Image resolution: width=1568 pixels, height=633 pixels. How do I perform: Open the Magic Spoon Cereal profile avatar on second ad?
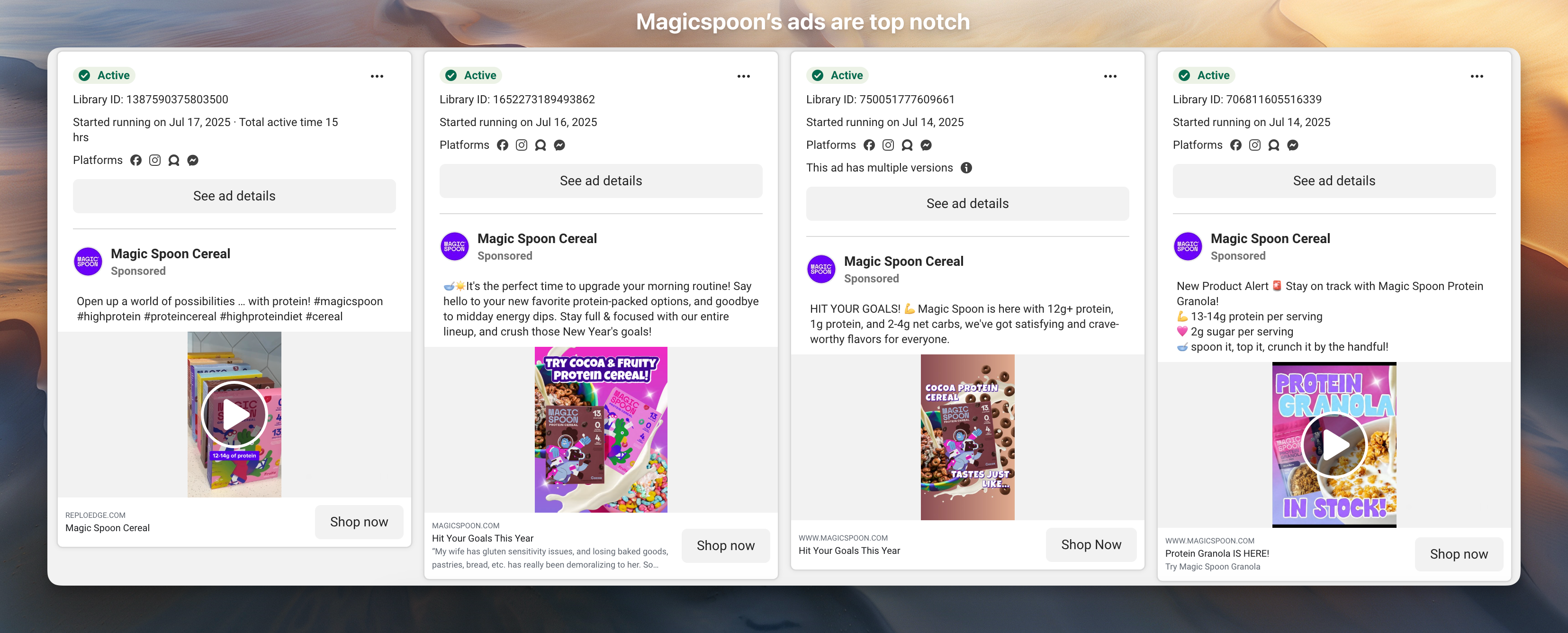click(x=454, y=246)
